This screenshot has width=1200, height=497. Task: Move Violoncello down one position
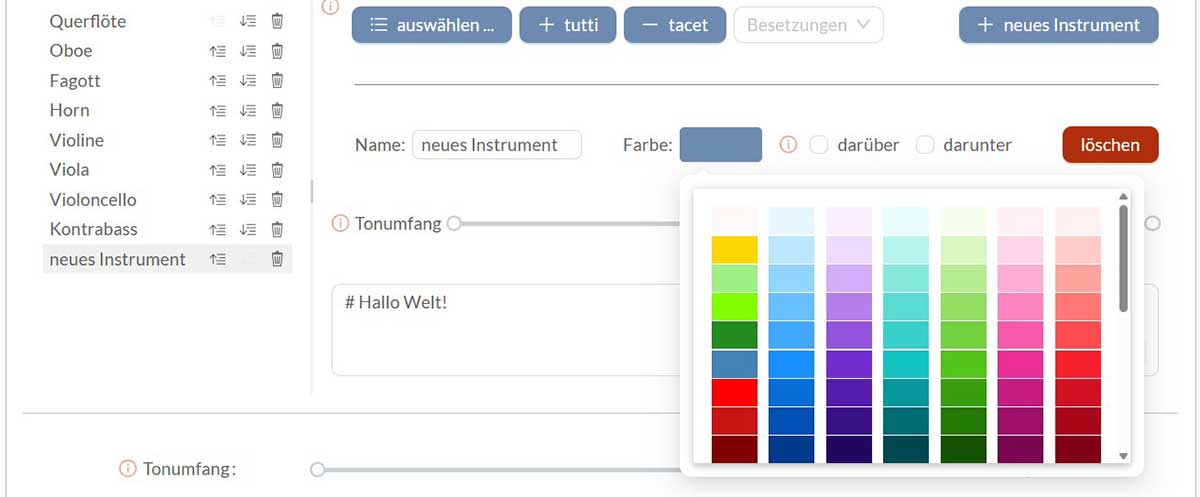[x=248, y=200]
